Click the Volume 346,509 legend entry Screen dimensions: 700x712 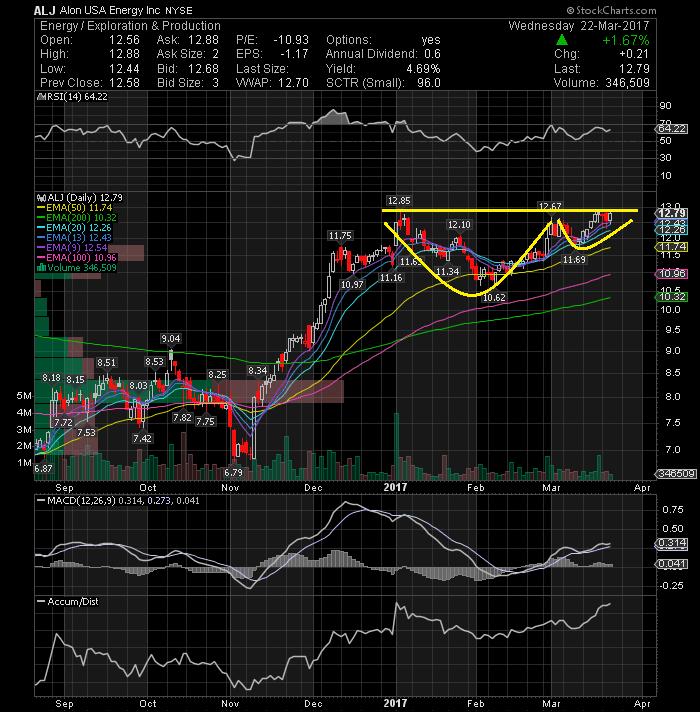click(76, 267)
